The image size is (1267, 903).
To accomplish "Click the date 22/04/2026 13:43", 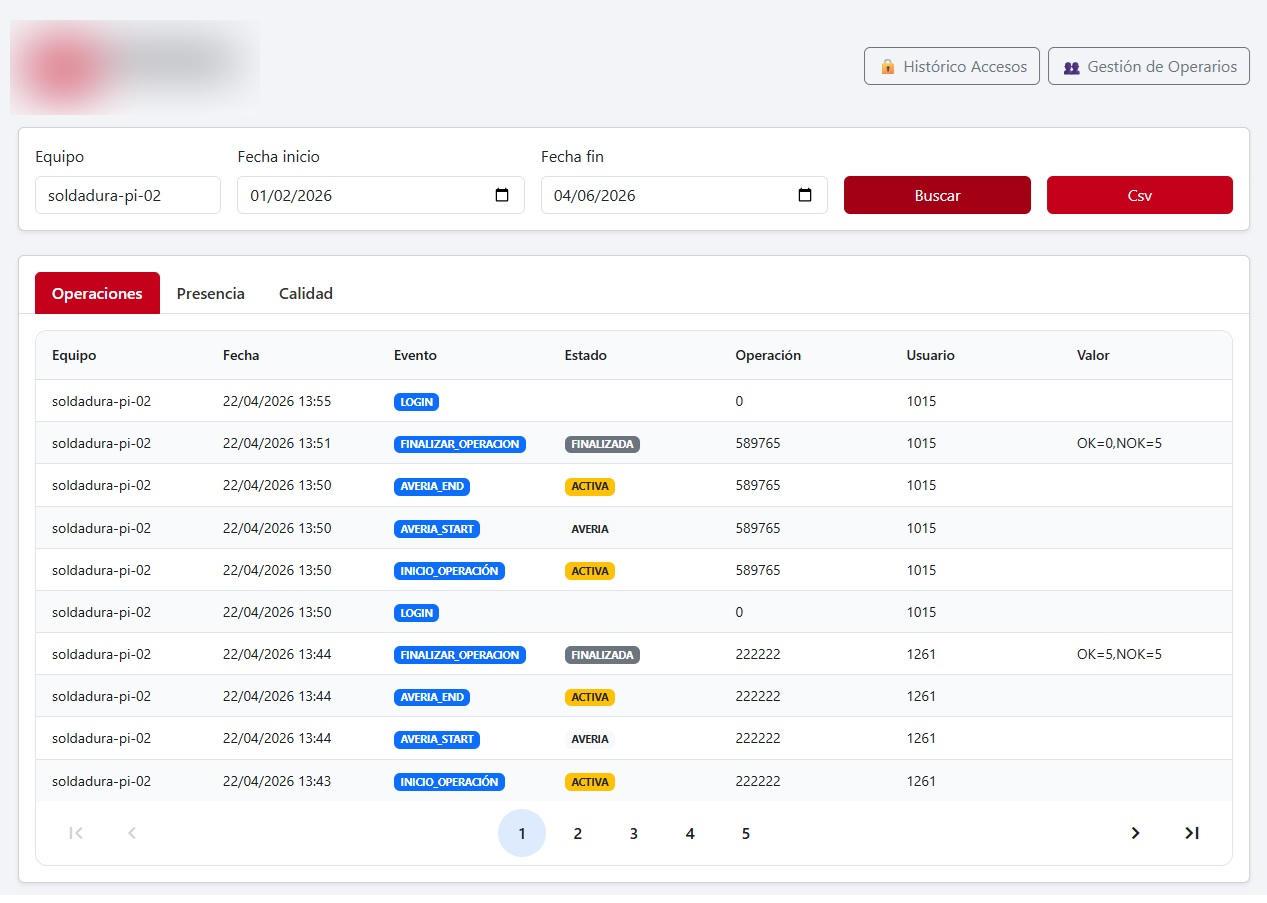I will (277, 781).
